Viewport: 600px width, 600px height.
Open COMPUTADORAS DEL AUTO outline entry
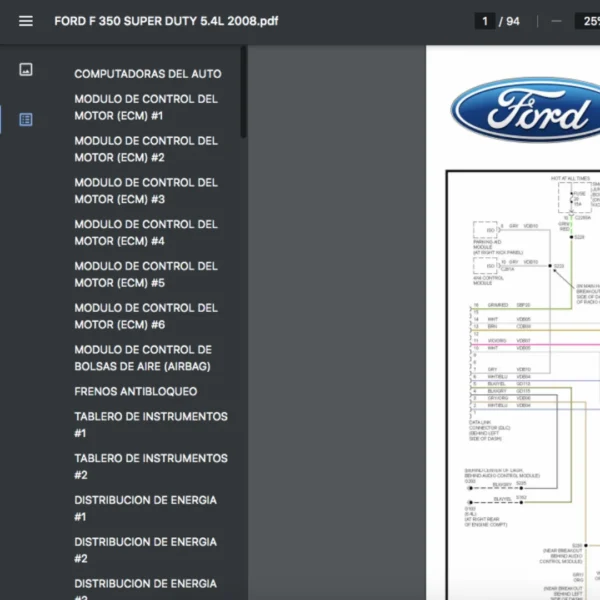148,74
